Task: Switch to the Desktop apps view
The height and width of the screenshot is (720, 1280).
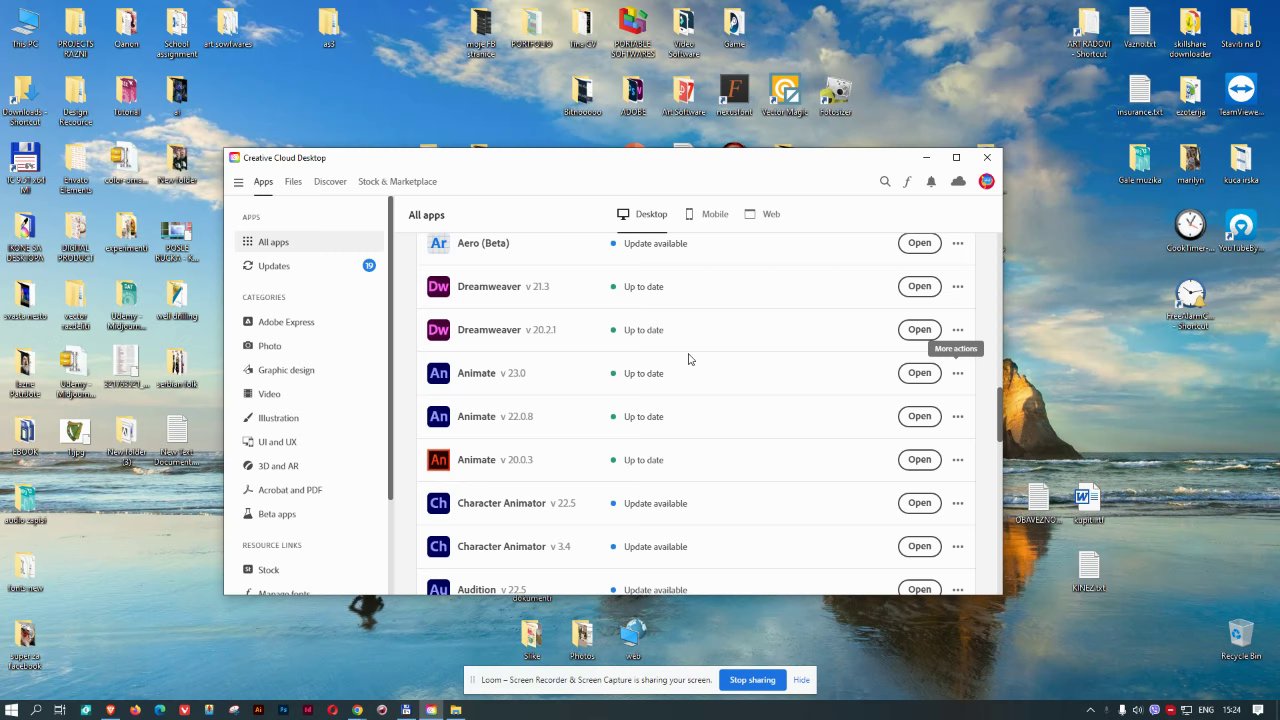Action: click(642, 214)
